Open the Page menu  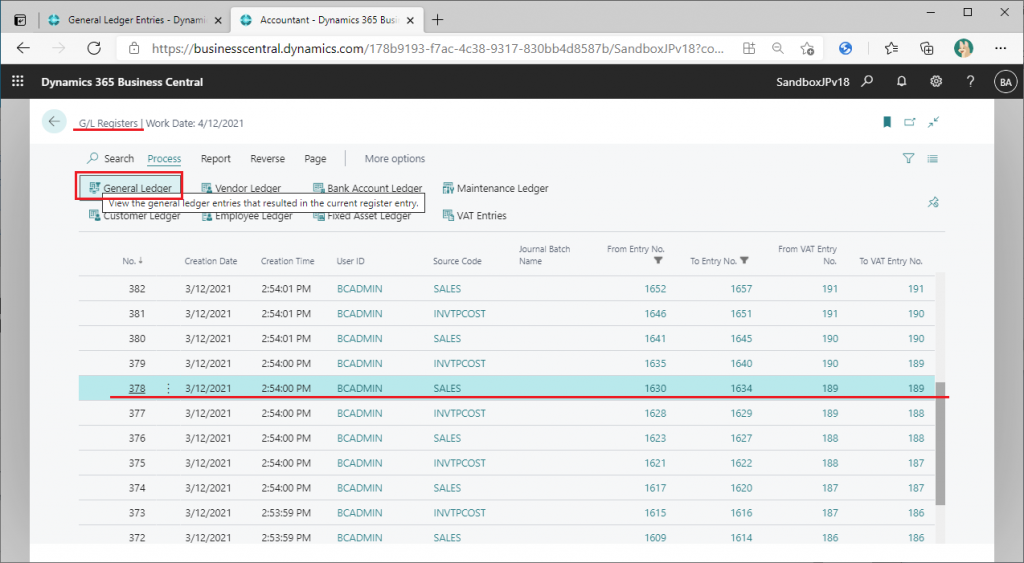coord(315,159)
